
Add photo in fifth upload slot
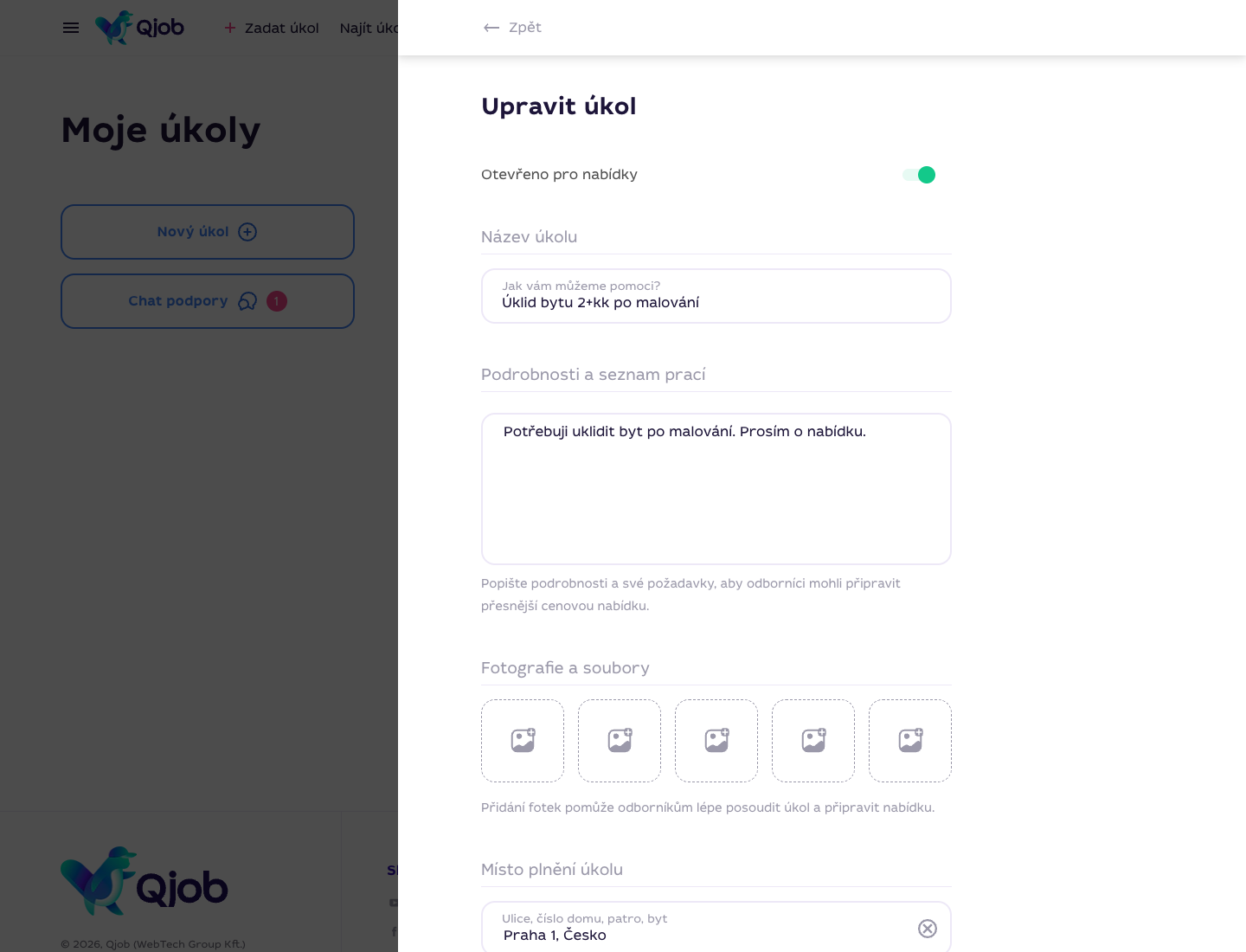click(910, 741)
